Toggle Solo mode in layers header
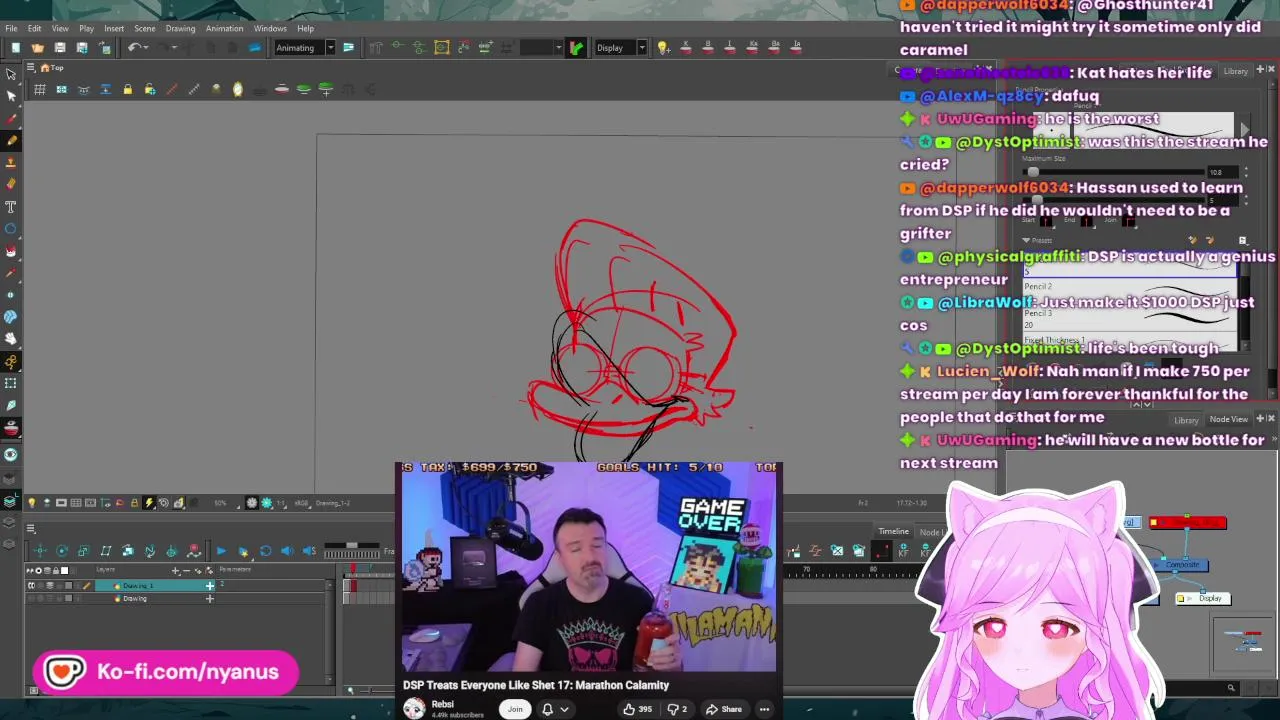Viewport: 1280px width, 720px height. pyautogui.click(x=40, y=571)
